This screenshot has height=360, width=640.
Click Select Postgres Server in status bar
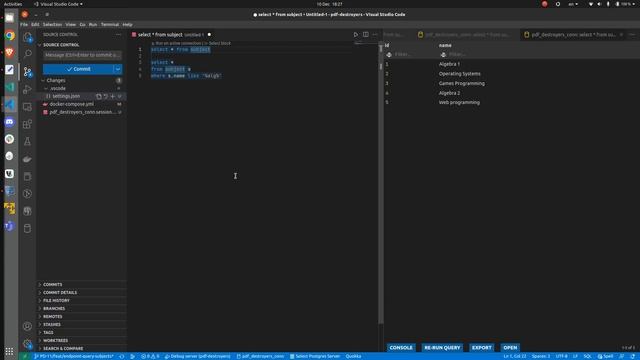point(315,356)
